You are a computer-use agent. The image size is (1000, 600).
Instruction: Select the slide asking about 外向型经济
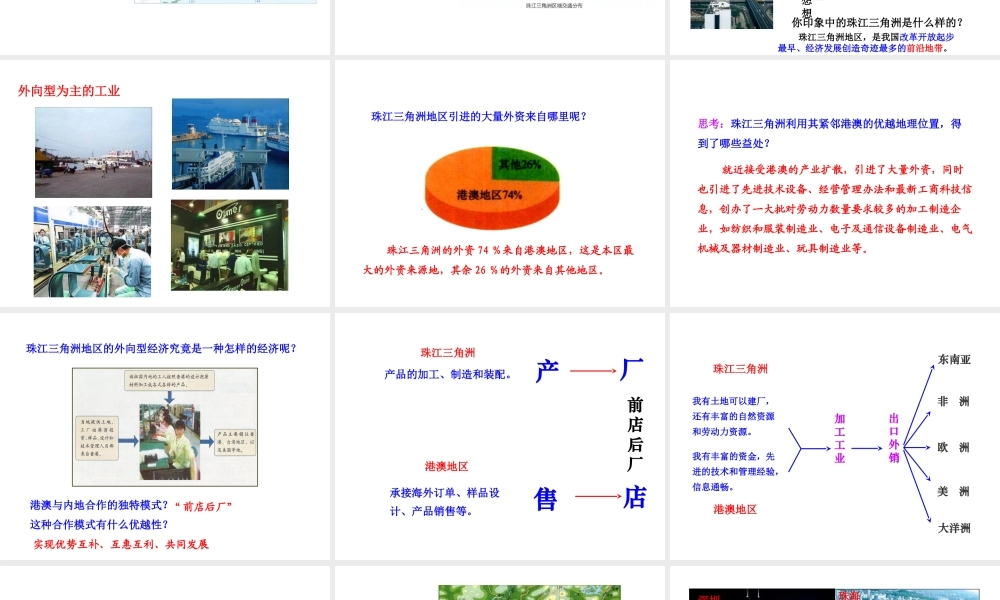(165, 436)
